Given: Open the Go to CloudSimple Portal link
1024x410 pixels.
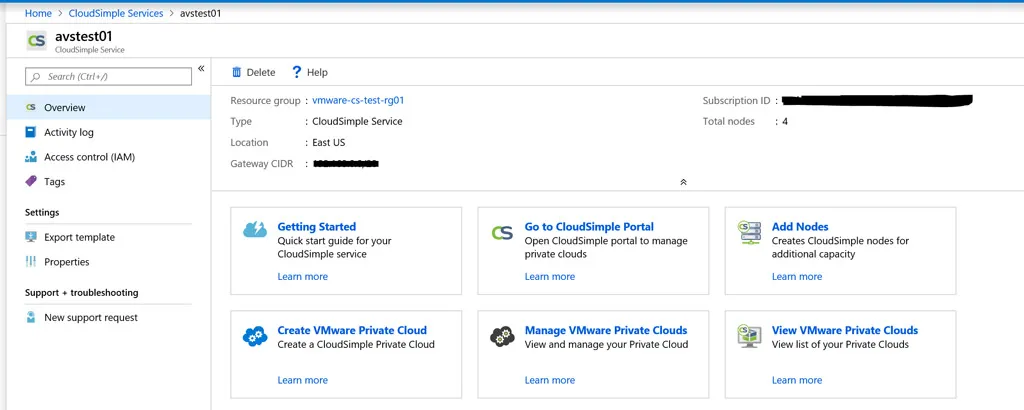Looking at the screenshot, I should 589,227.
